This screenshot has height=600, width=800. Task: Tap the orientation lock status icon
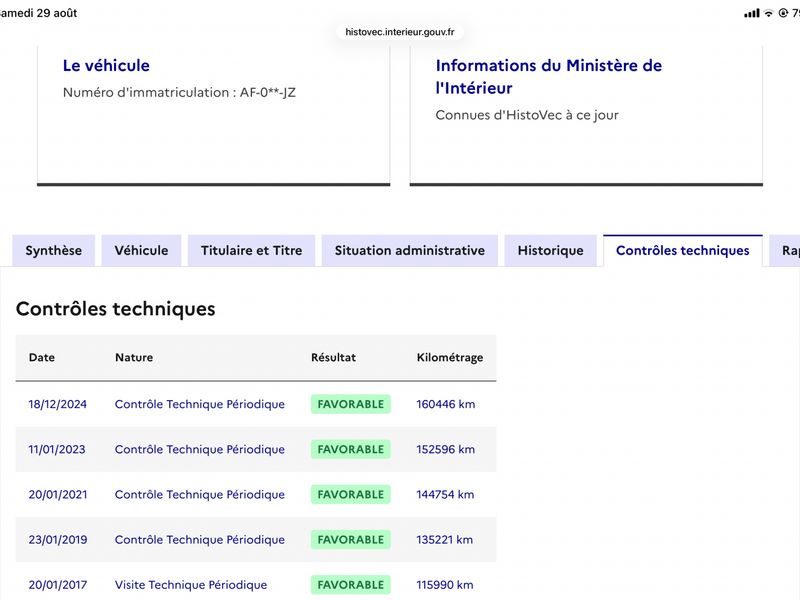pyautogui.click(x=783, y=13)
